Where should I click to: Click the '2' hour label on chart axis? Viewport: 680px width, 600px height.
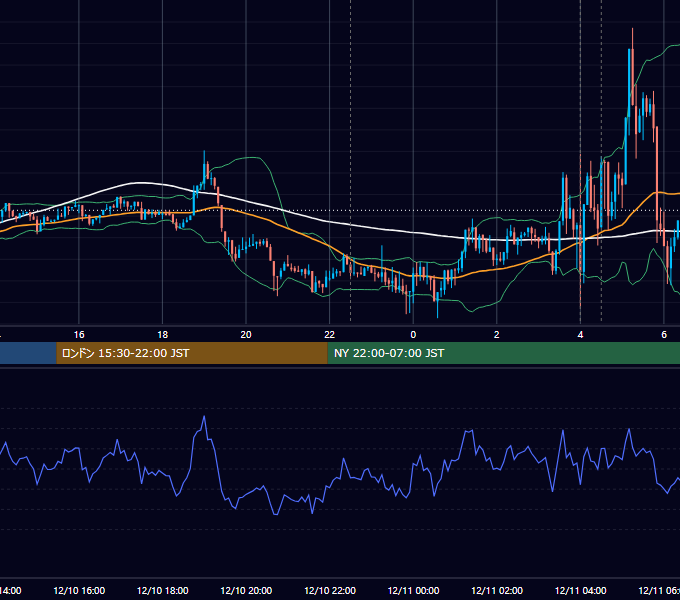497,335
